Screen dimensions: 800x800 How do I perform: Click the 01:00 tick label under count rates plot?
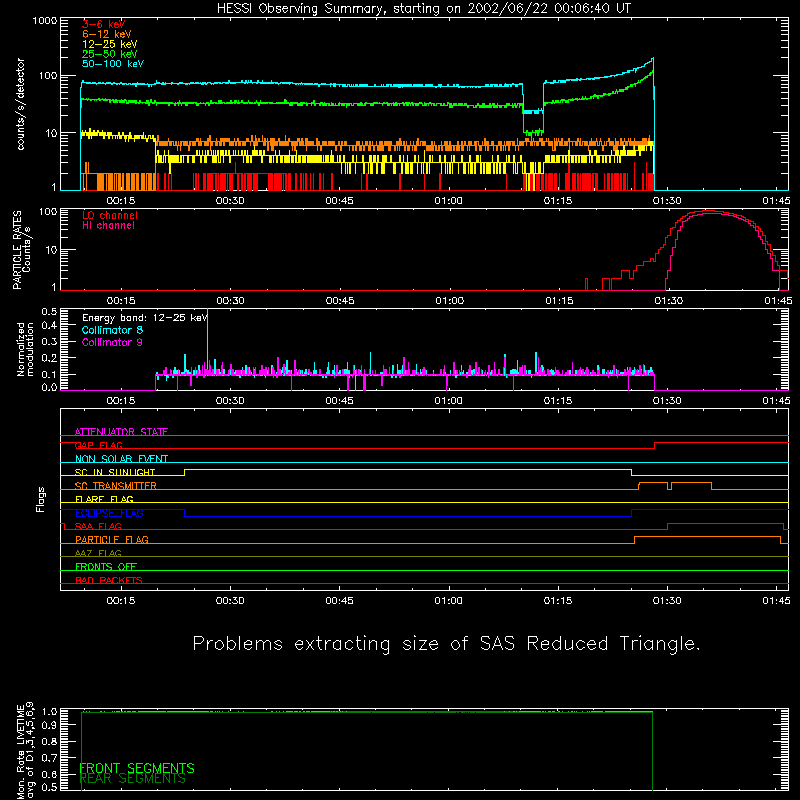pos(448,201)
